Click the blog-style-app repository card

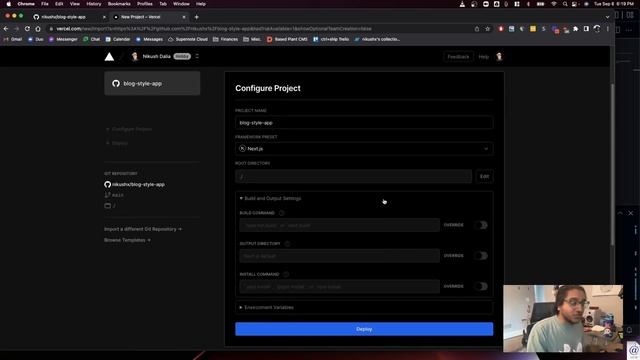pos(152,83)
